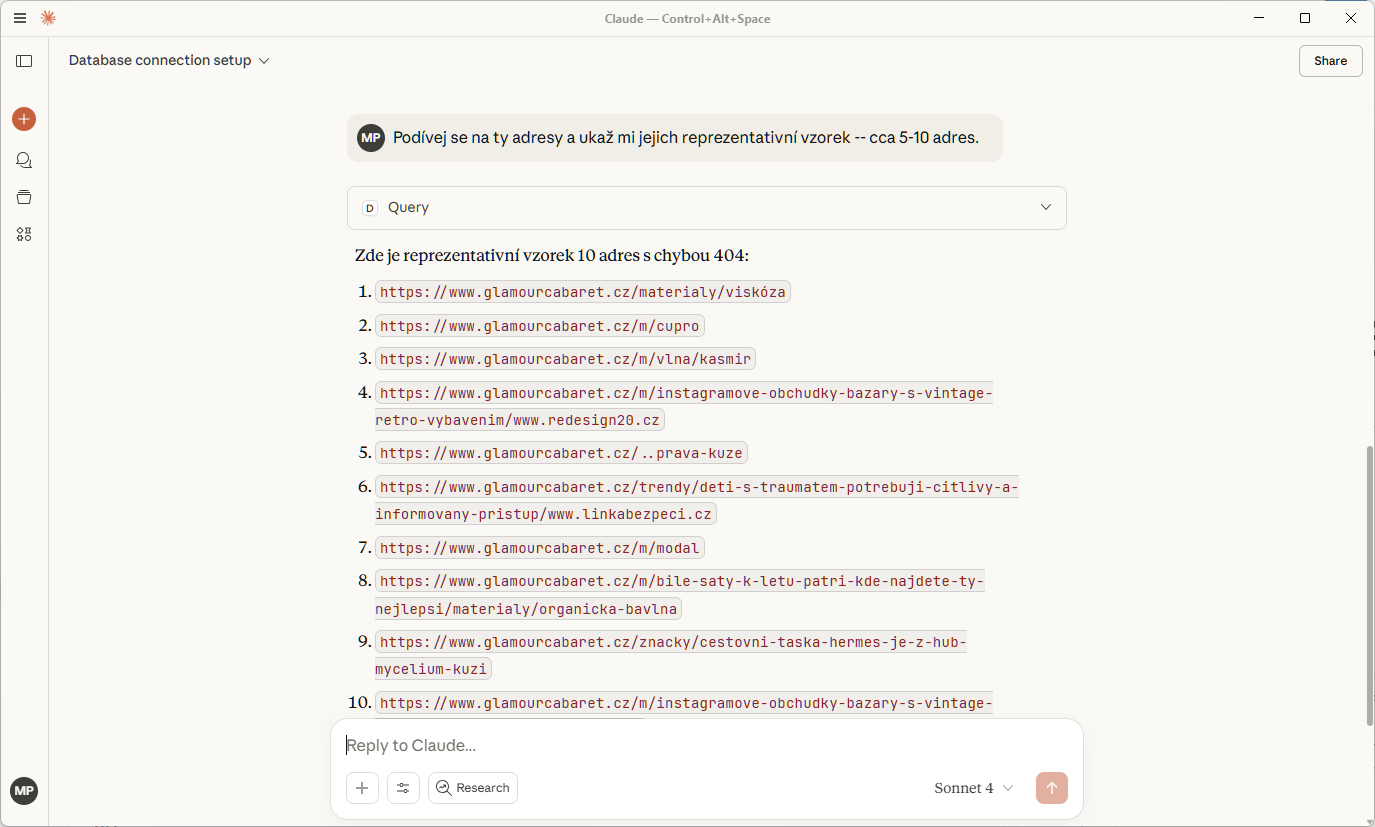
Task: Open the hamburger menu in title bar
Action: coord(20,18)
